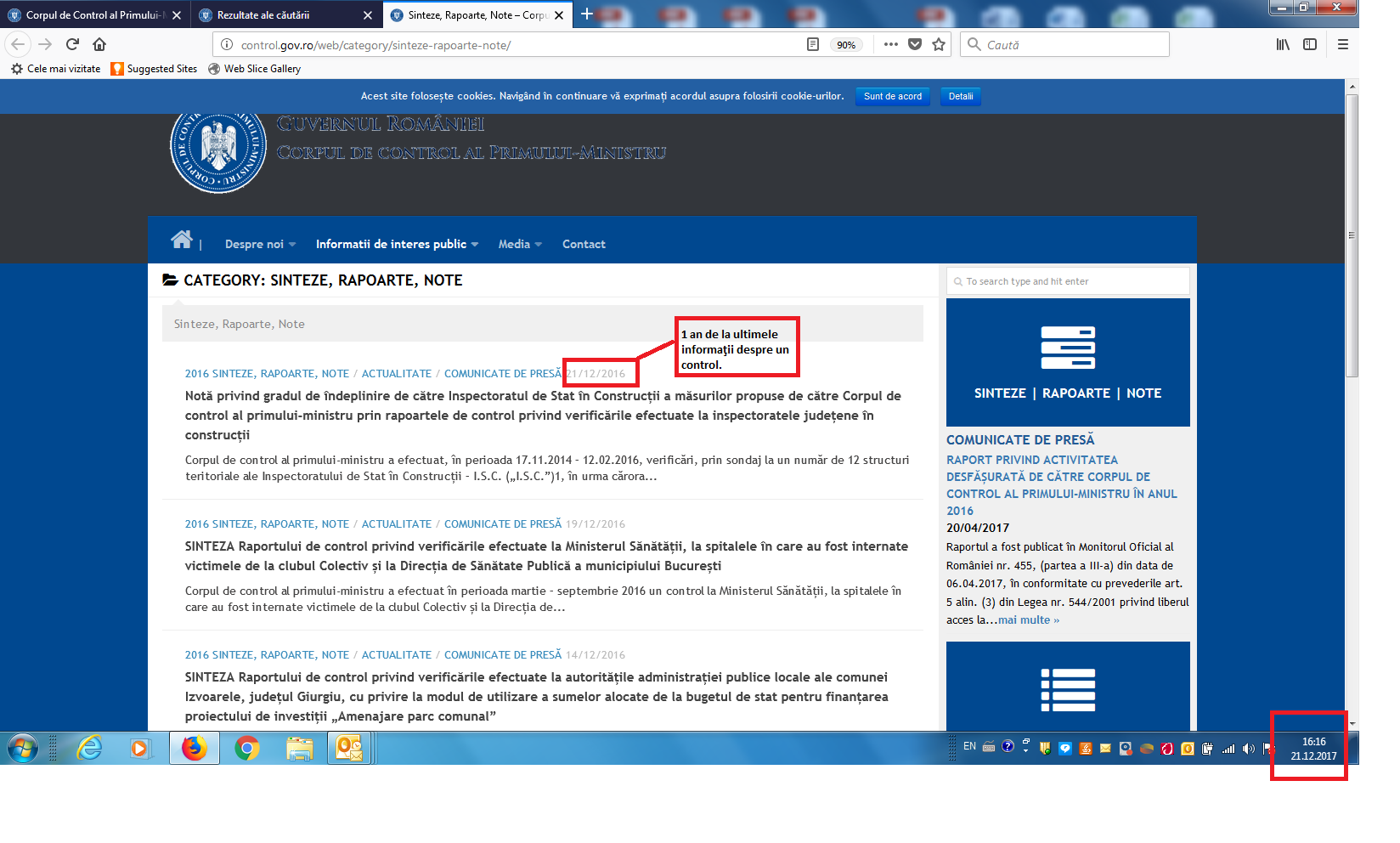This screenshot has width=1400, height=843.
Task: Click the Sinteze Rapoarte Note sidebar tile
Action: (1068, 362)
